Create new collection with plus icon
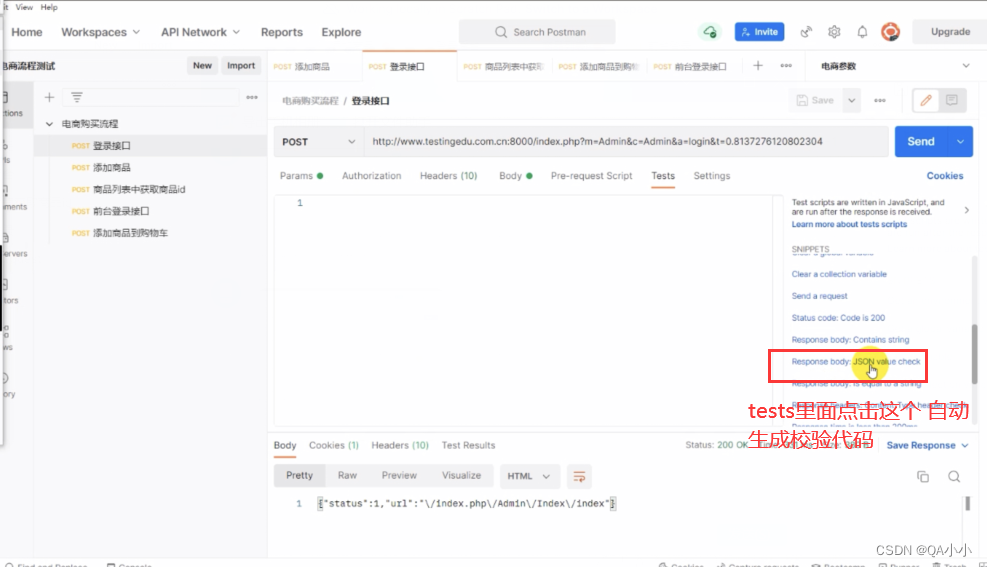 tap(50, 98)
